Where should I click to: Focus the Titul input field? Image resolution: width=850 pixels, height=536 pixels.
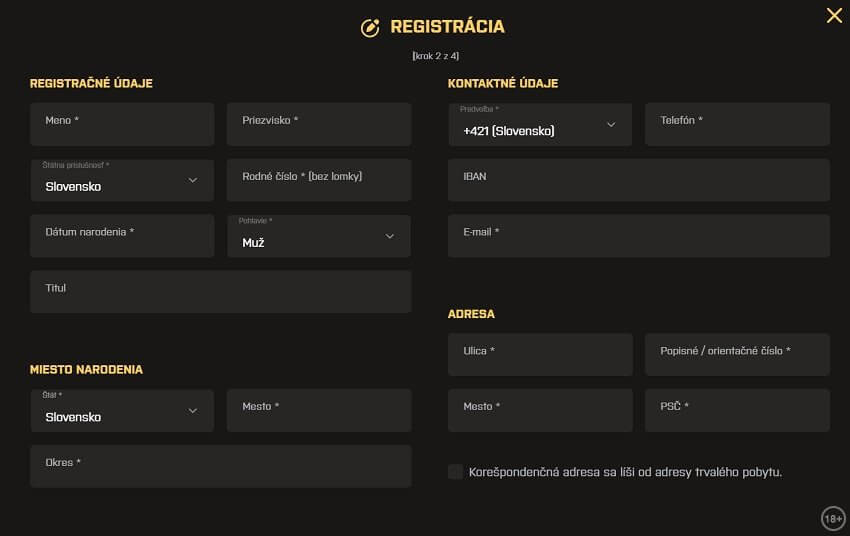220,292
